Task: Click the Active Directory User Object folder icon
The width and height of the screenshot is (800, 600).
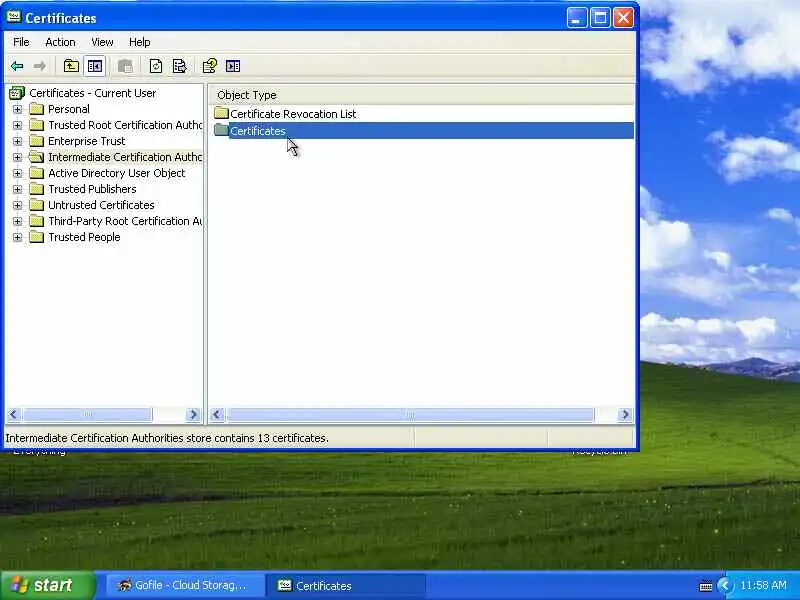Action: pyautogui.click(x=36, y=173)
